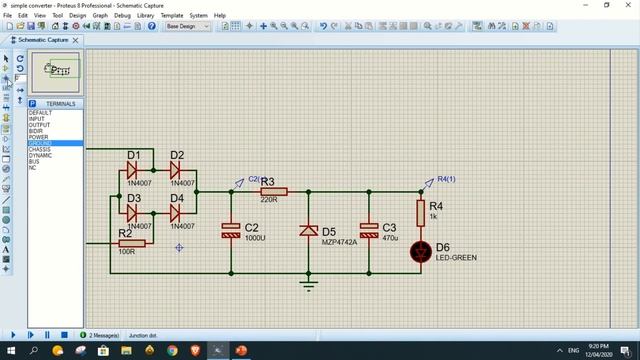This screenshot has width=640, height=360.
Task: Select the 2D circle graphics tool
Action: pos(6,220)
